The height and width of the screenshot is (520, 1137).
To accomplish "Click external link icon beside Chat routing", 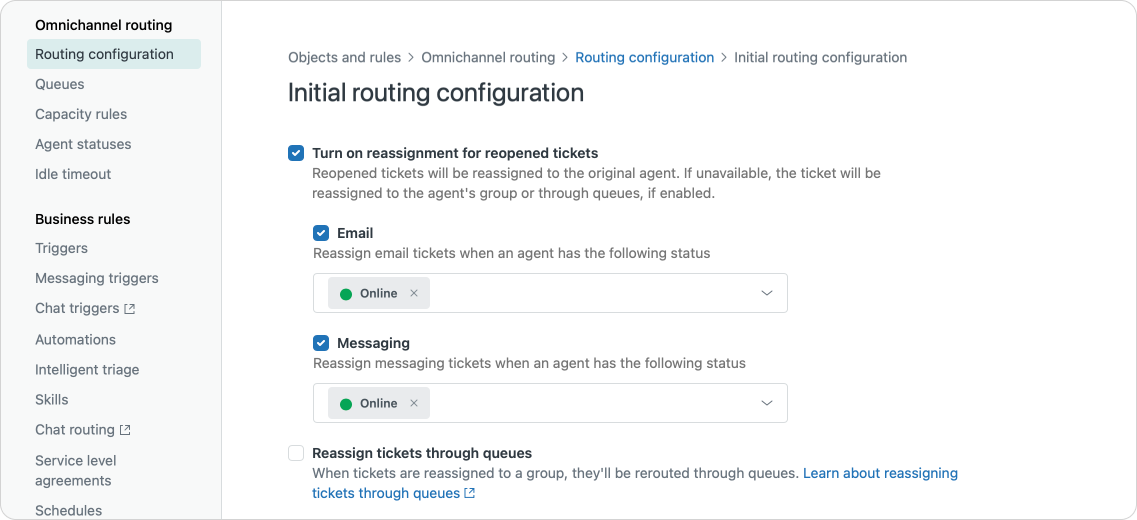I will [125, 430].
